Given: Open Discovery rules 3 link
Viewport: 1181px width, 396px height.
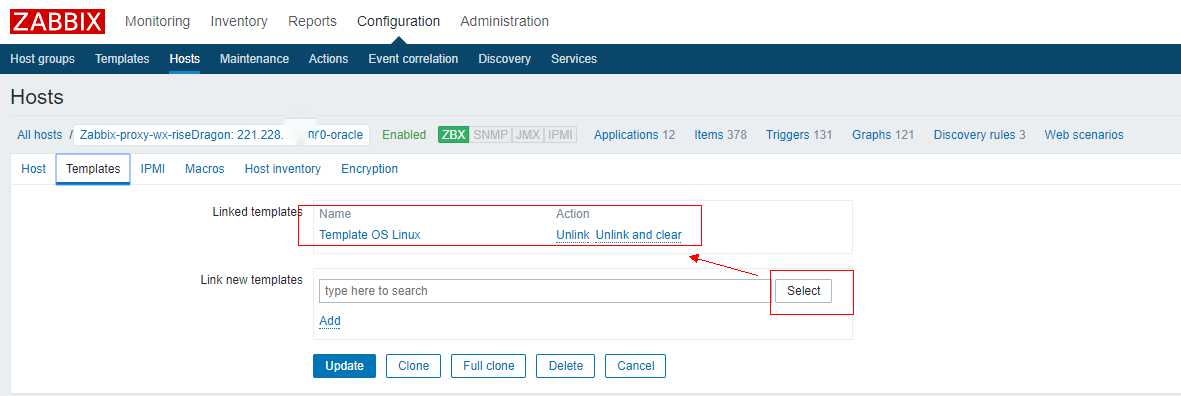Looking at the screenshot, I should [x=979, y=135].
